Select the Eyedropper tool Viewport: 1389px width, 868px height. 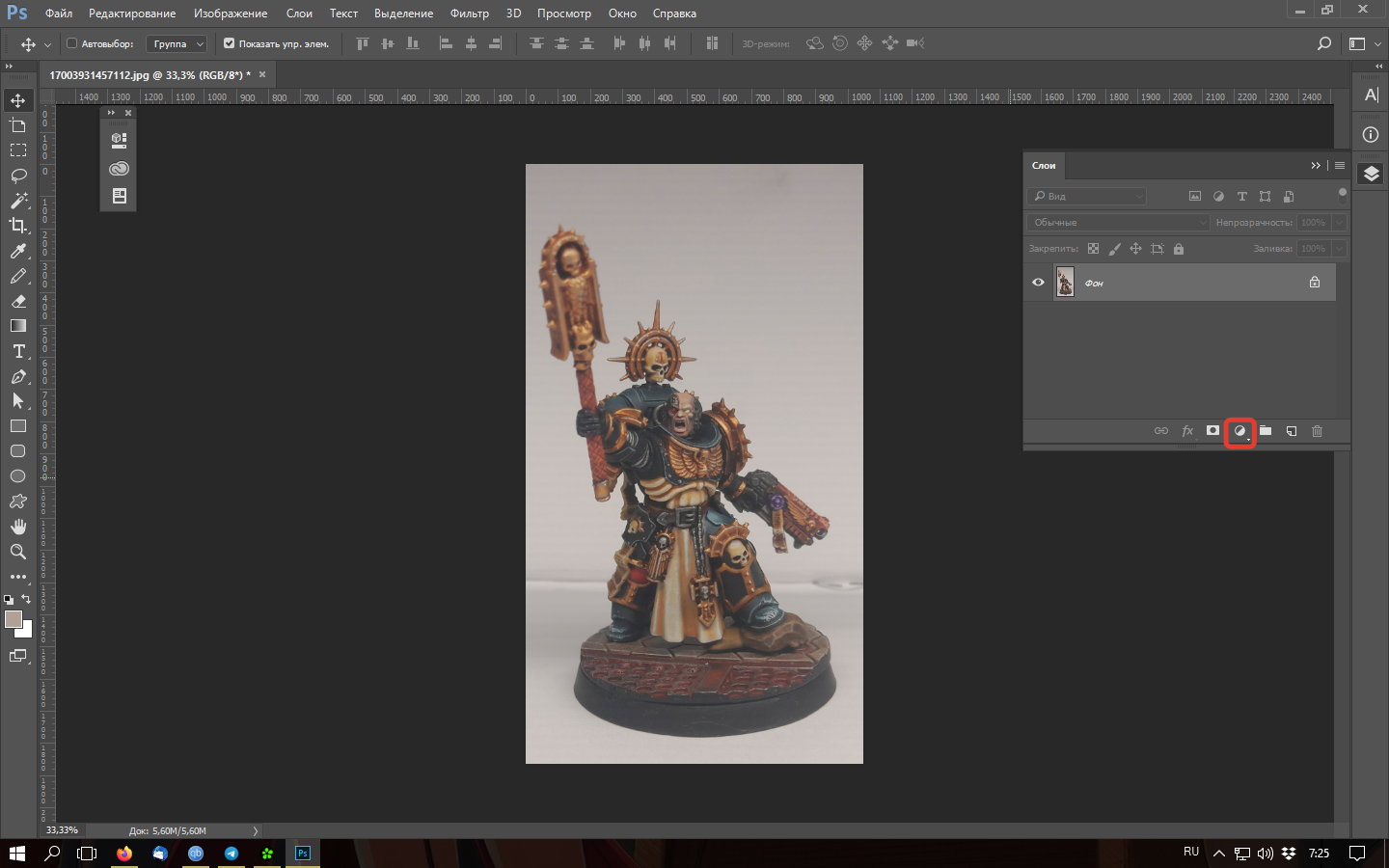click(18, 251)
